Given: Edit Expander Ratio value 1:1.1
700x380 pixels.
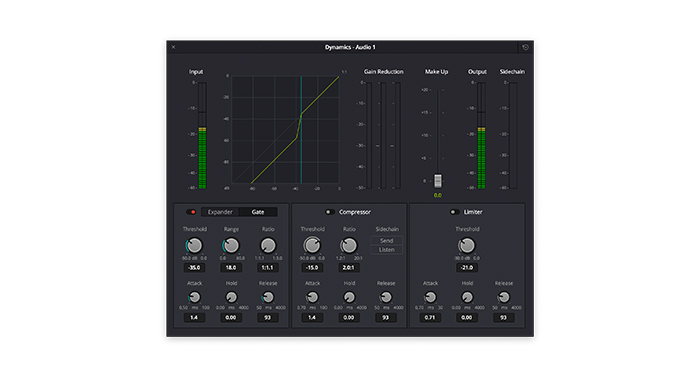Looking at the screenshot, I should (x=268, y=267).
